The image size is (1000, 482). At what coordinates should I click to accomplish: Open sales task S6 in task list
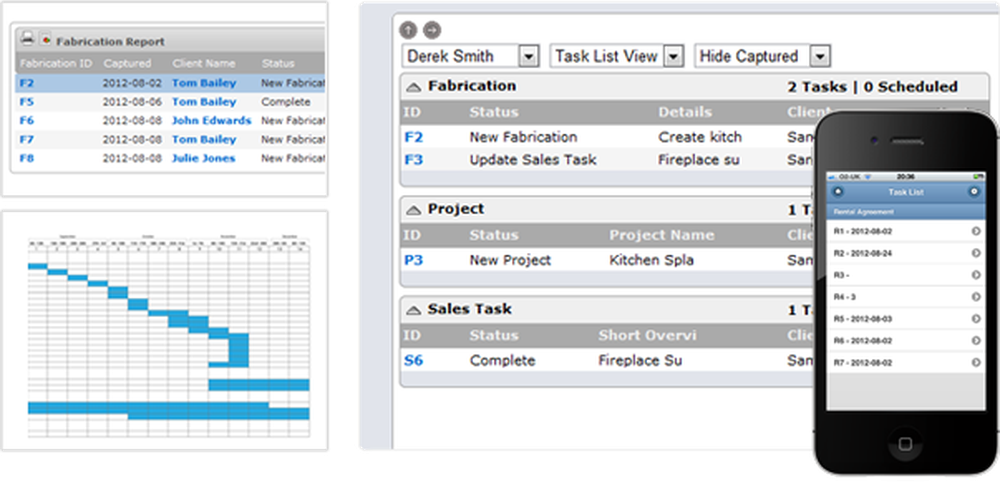tap(414, 361)
